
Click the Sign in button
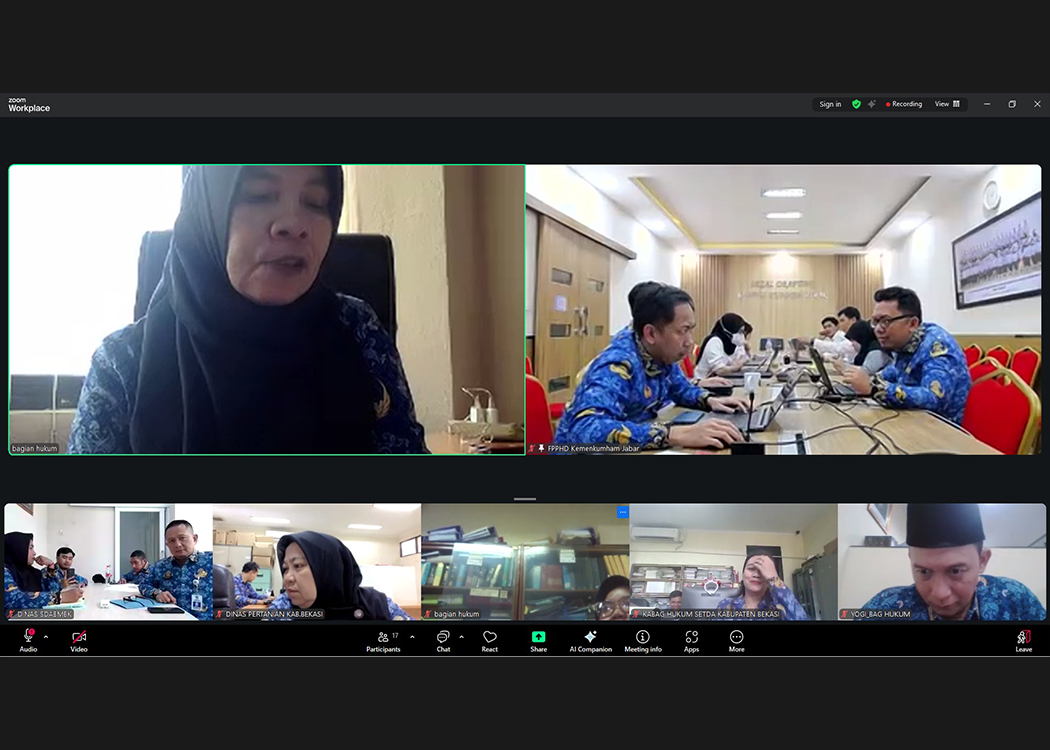click(830, 103)
